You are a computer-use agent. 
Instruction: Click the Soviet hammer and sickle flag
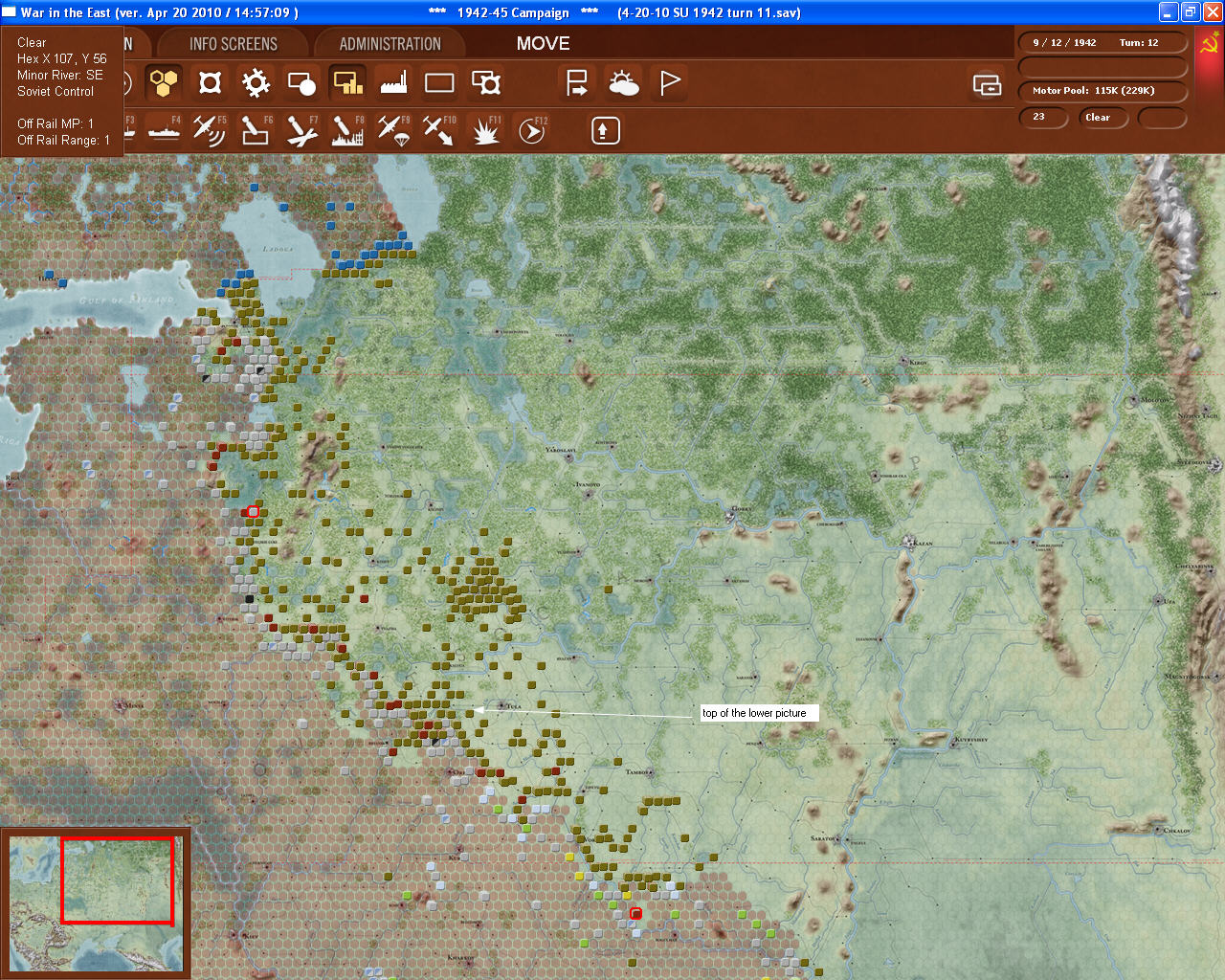(x=1209, y=44)
